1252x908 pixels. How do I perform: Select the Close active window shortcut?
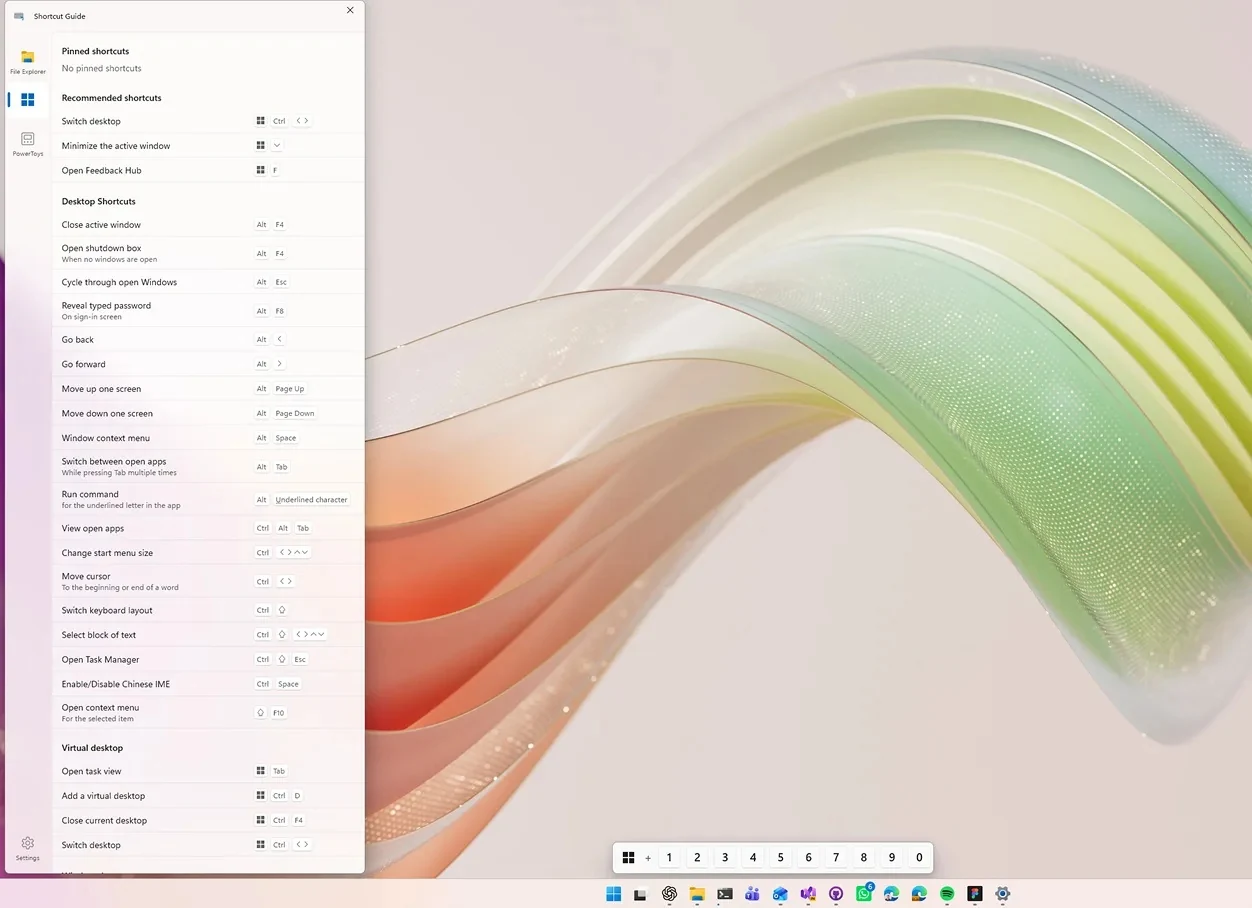208,225
